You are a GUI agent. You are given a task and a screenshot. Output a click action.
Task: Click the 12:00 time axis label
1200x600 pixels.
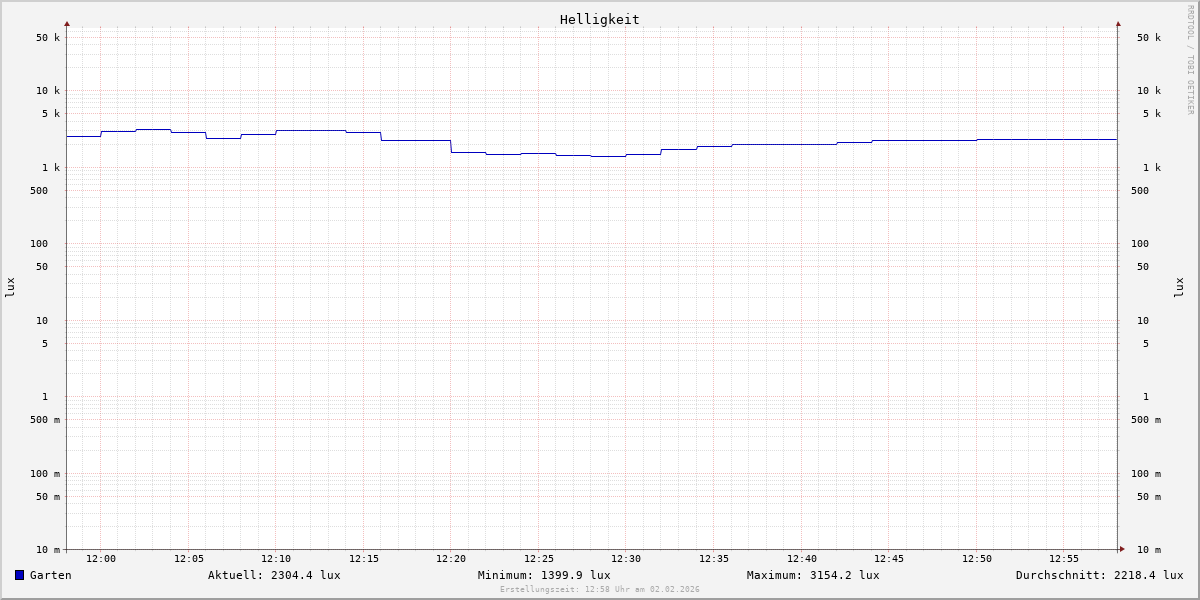click(101, 559)
